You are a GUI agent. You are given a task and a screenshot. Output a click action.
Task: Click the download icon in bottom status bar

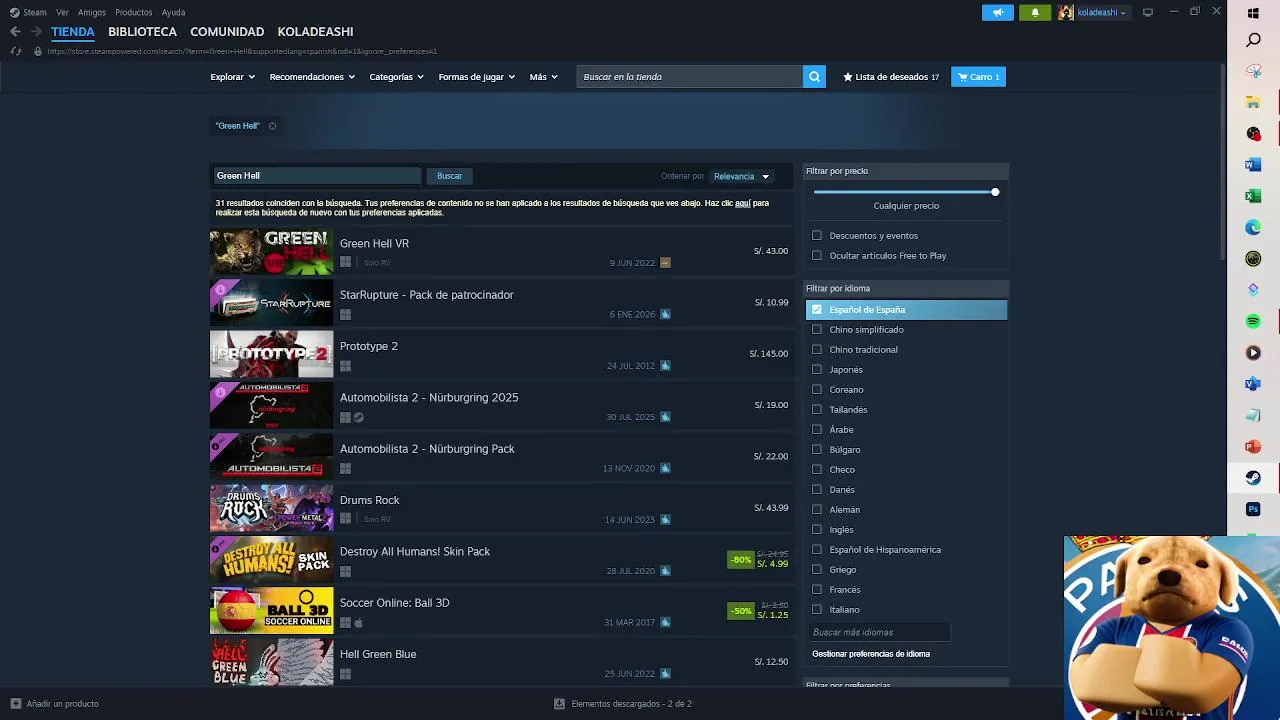tap(559, 704)
